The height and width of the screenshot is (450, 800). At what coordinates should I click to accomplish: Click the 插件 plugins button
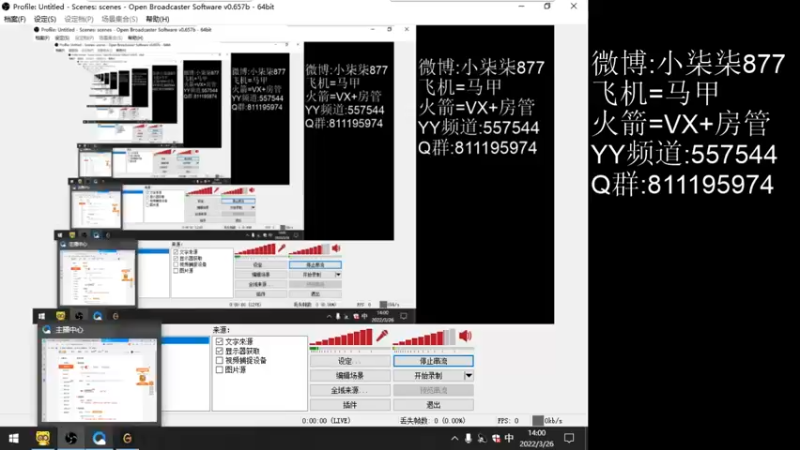click(x=350, y=405)
